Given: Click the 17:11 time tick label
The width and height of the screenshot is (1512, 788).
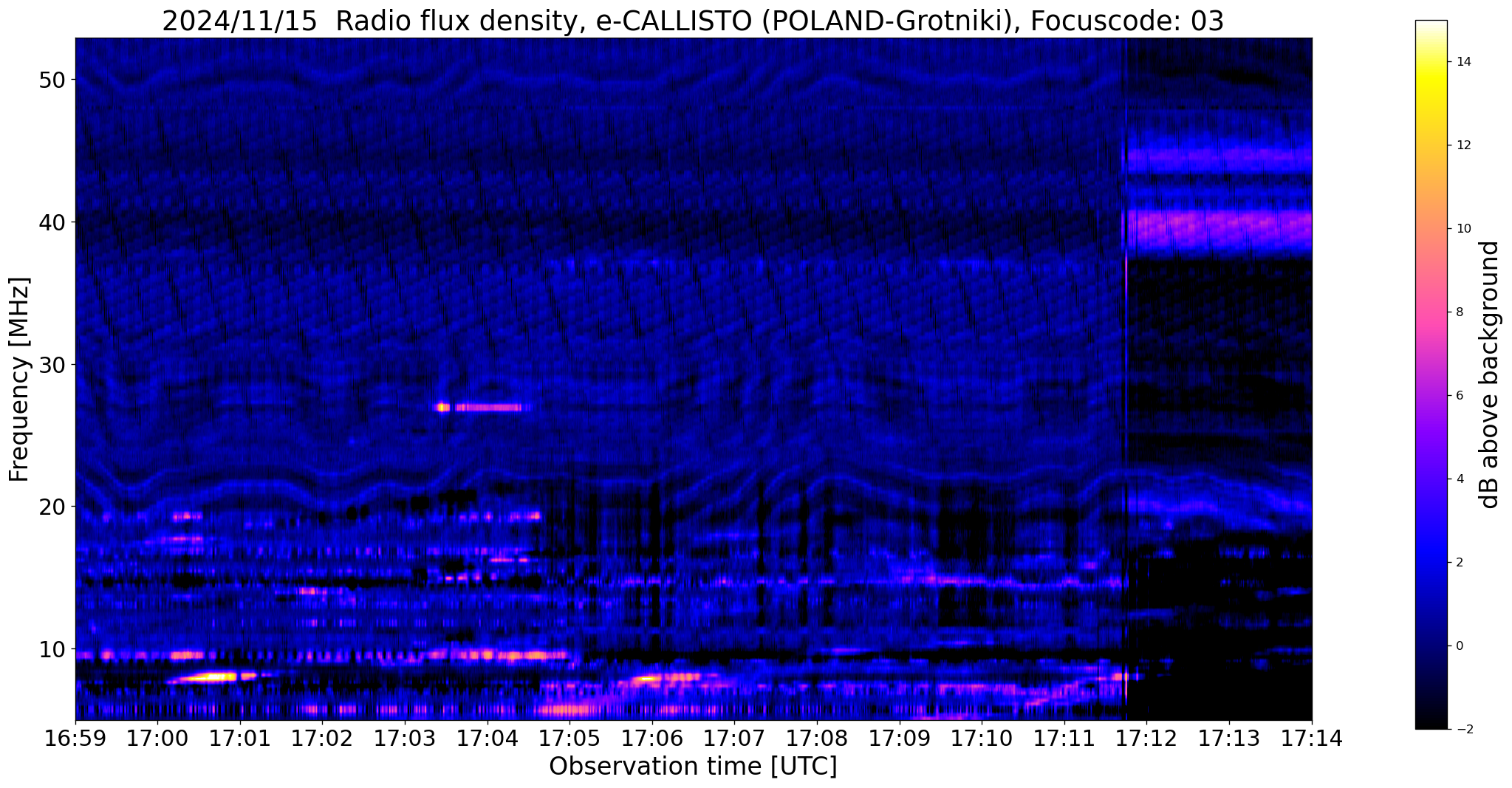Looking at the screenshot, I should 1065,738.
